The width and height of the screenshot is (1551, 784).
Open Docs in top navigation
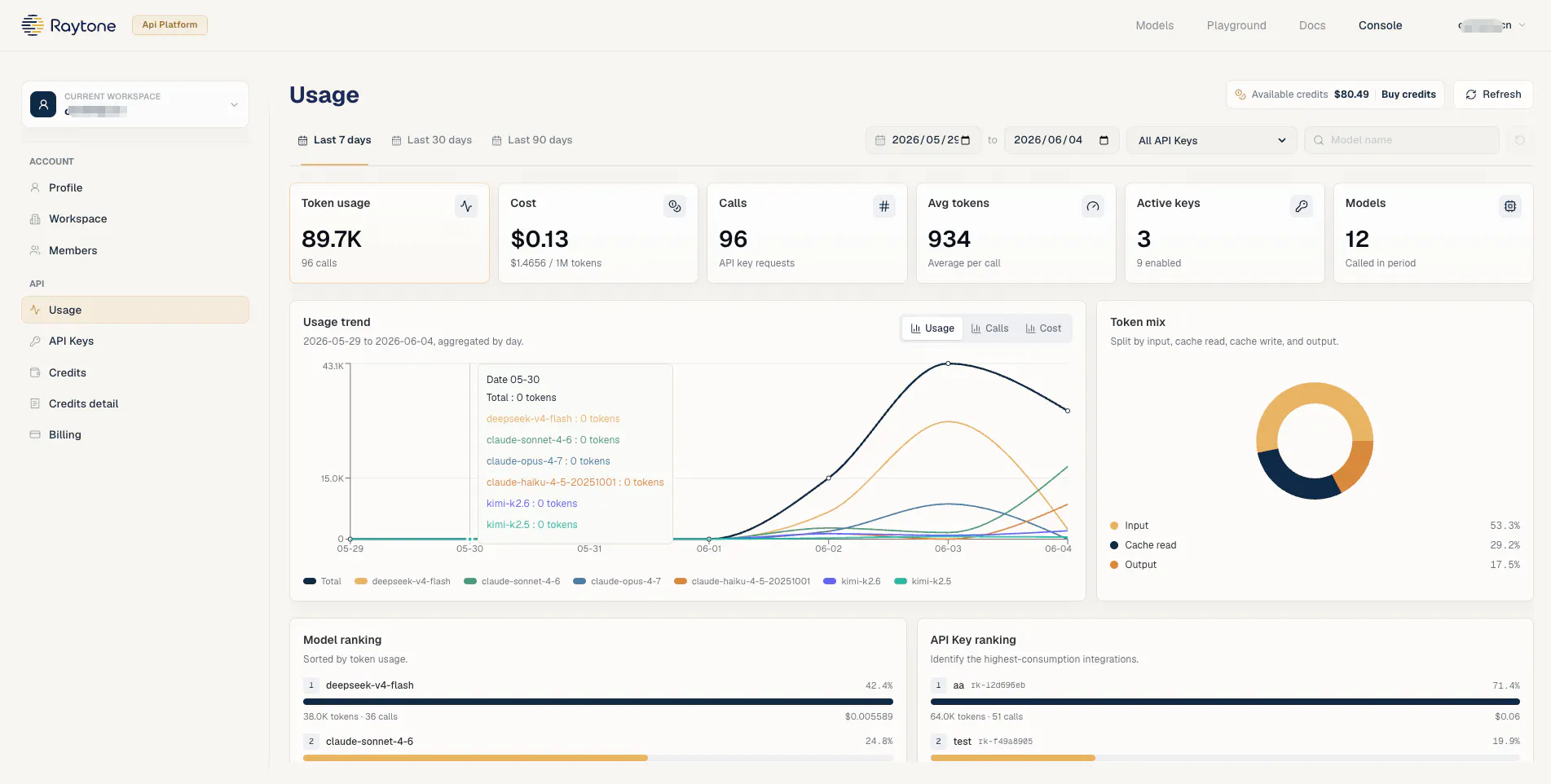(x=1312, y=25)
